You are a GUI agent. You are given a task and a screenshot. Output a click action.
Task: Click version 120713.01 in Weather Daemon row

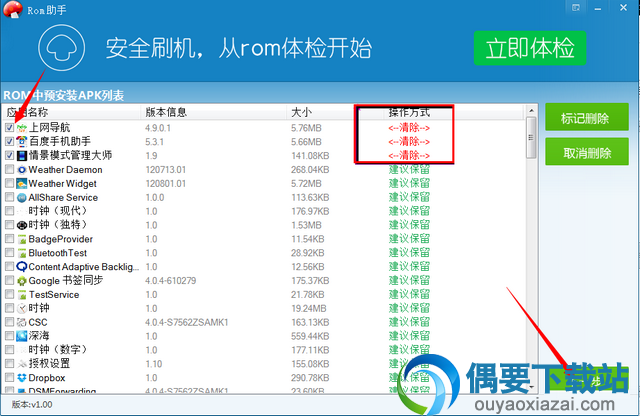(166, 170)
